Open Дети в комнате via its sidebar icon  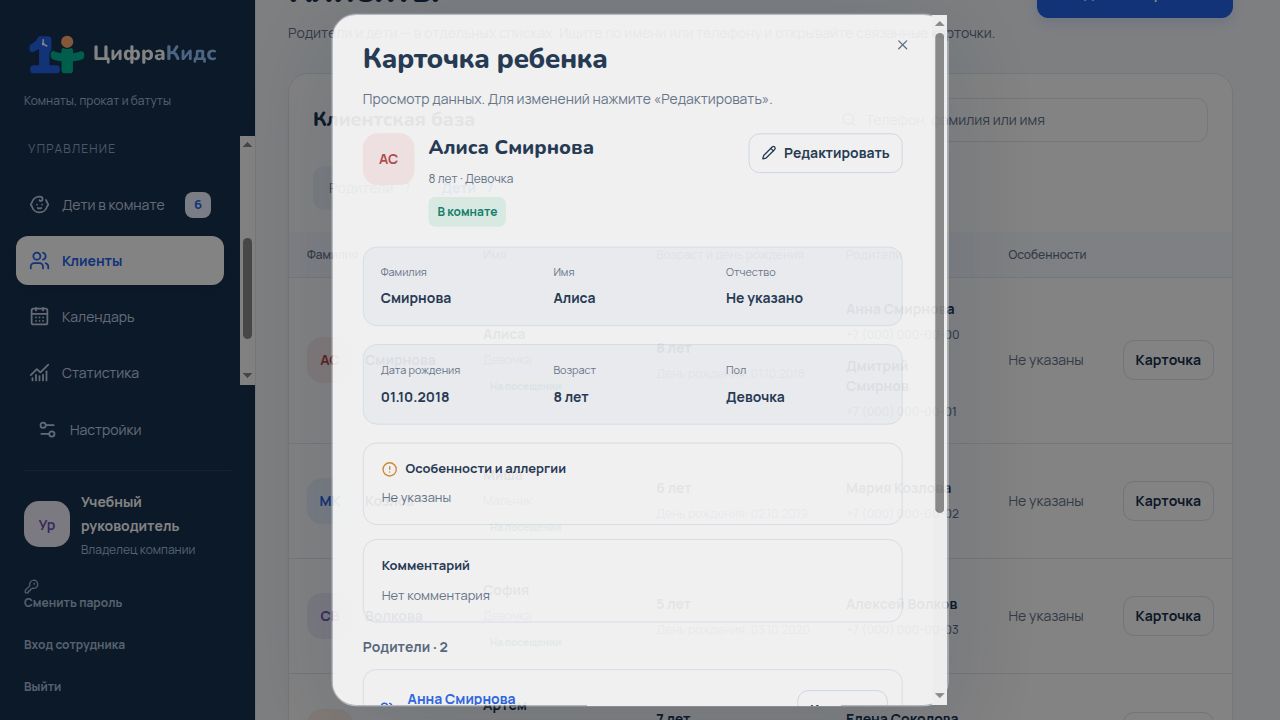tap(39, 205)
